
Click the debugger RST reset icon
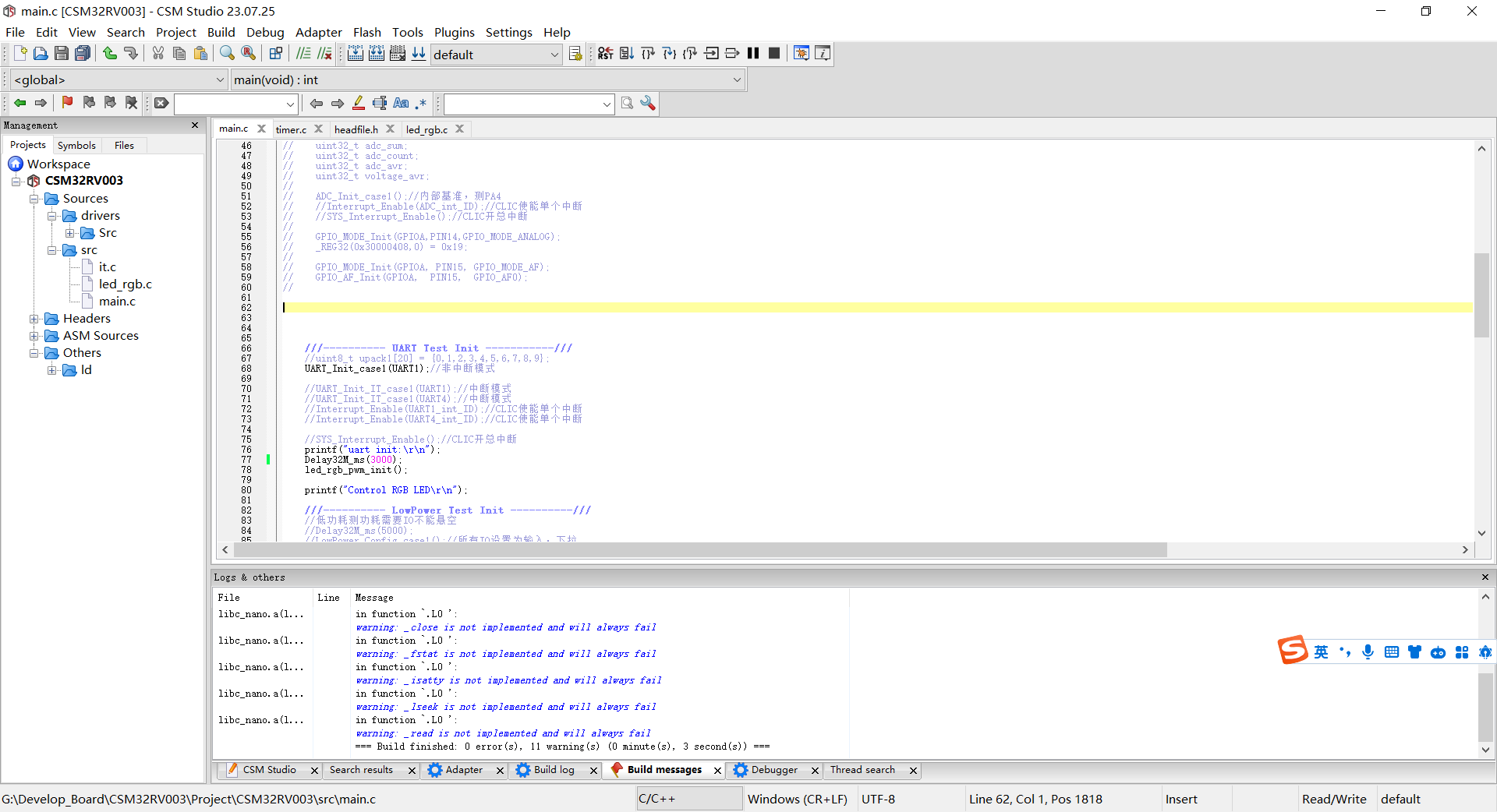click(606, 53)
